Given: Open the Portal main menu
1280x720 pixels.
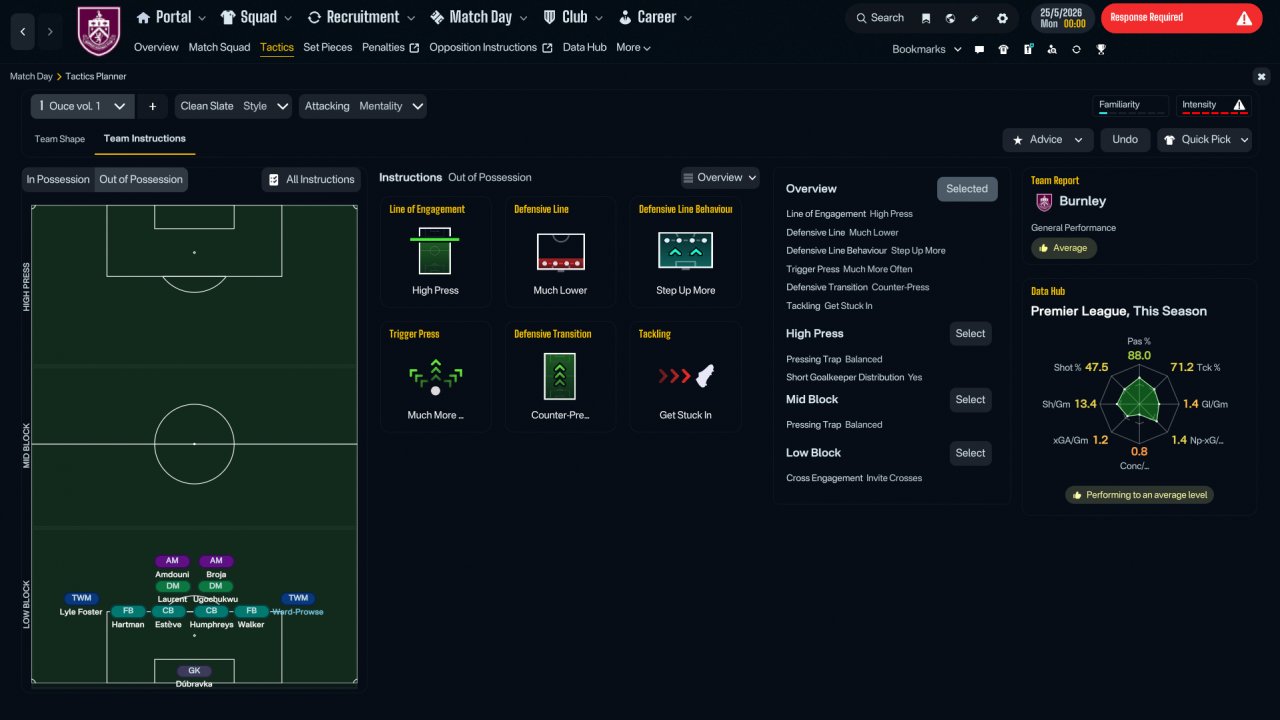Looking at the screenshot, I should [171, 17].
